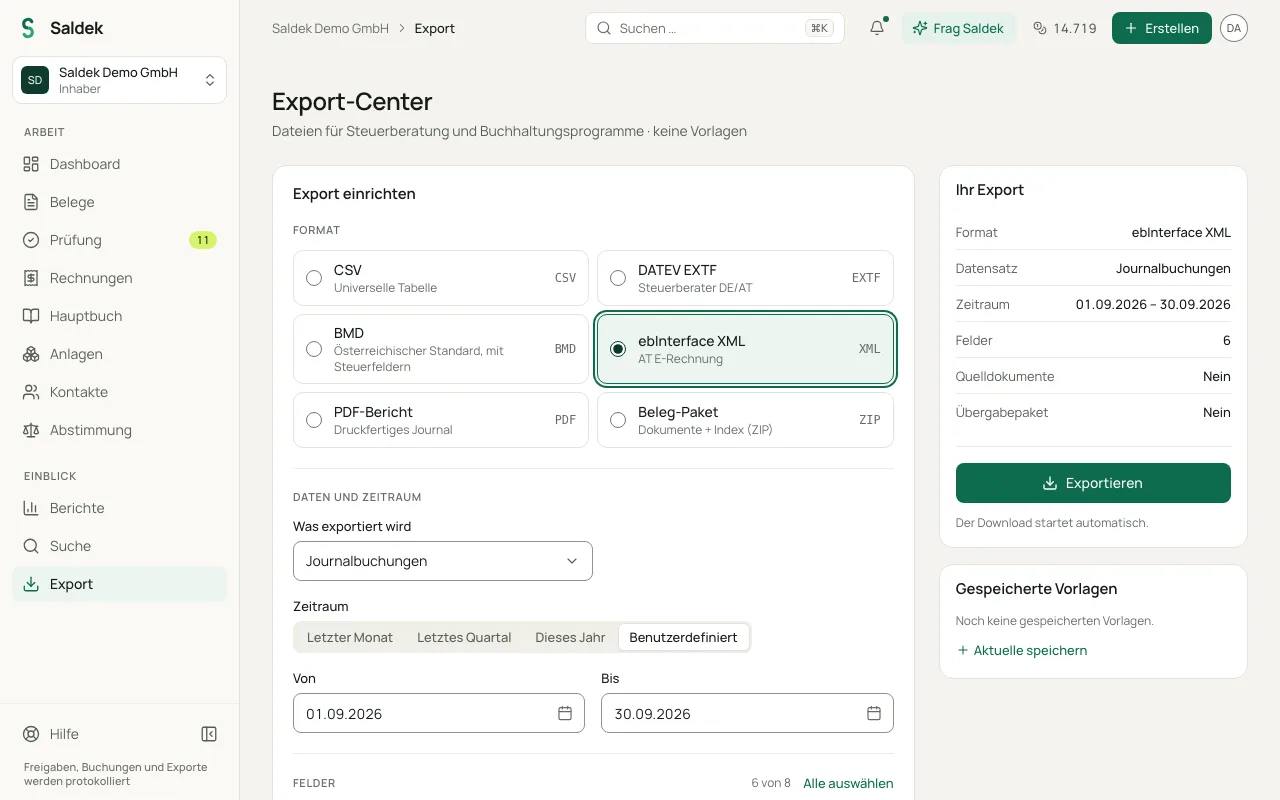The height and width of the screenshot is (800, 1280).
Task: Select the PDF-Bericht format
Action: pyautogui.click(x=441, y=420)
